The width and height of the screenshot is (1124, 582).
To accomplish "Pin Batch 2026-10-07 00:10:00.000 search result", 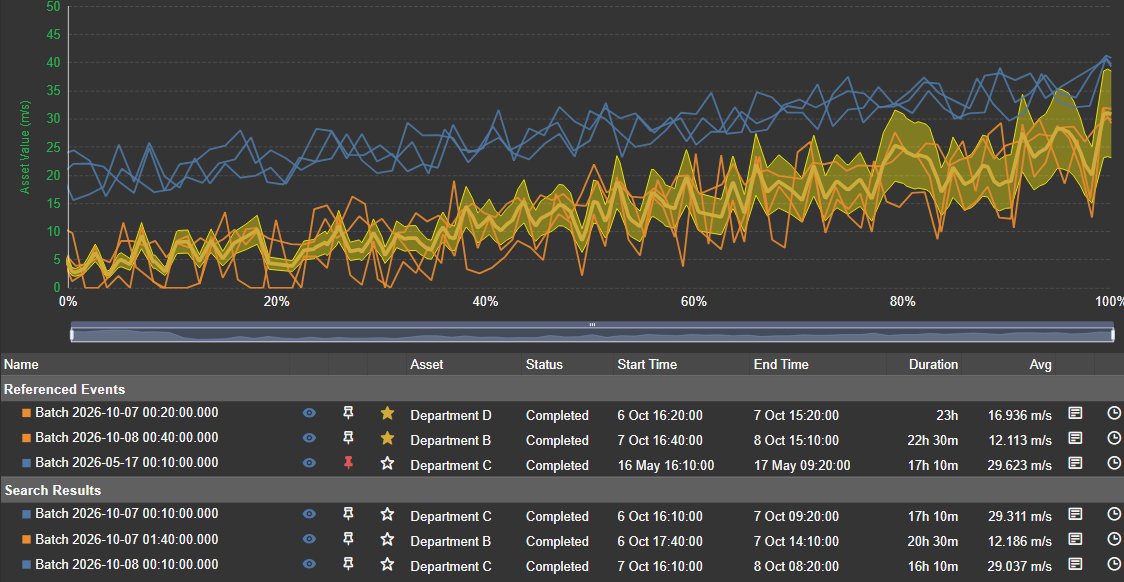I will [x=348, y=514].
